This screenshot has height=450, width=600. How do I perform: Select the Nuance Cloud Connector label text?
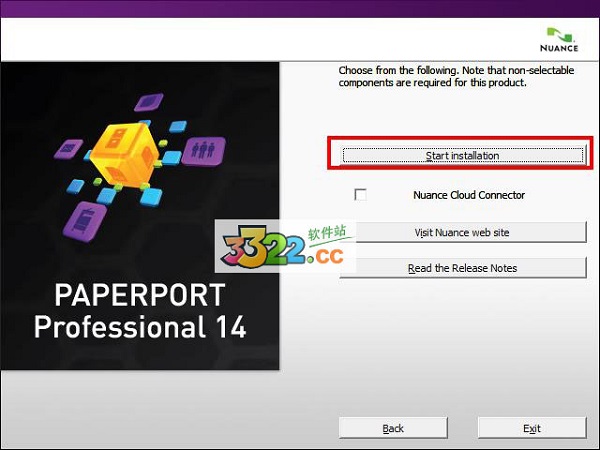click(469, 195)
